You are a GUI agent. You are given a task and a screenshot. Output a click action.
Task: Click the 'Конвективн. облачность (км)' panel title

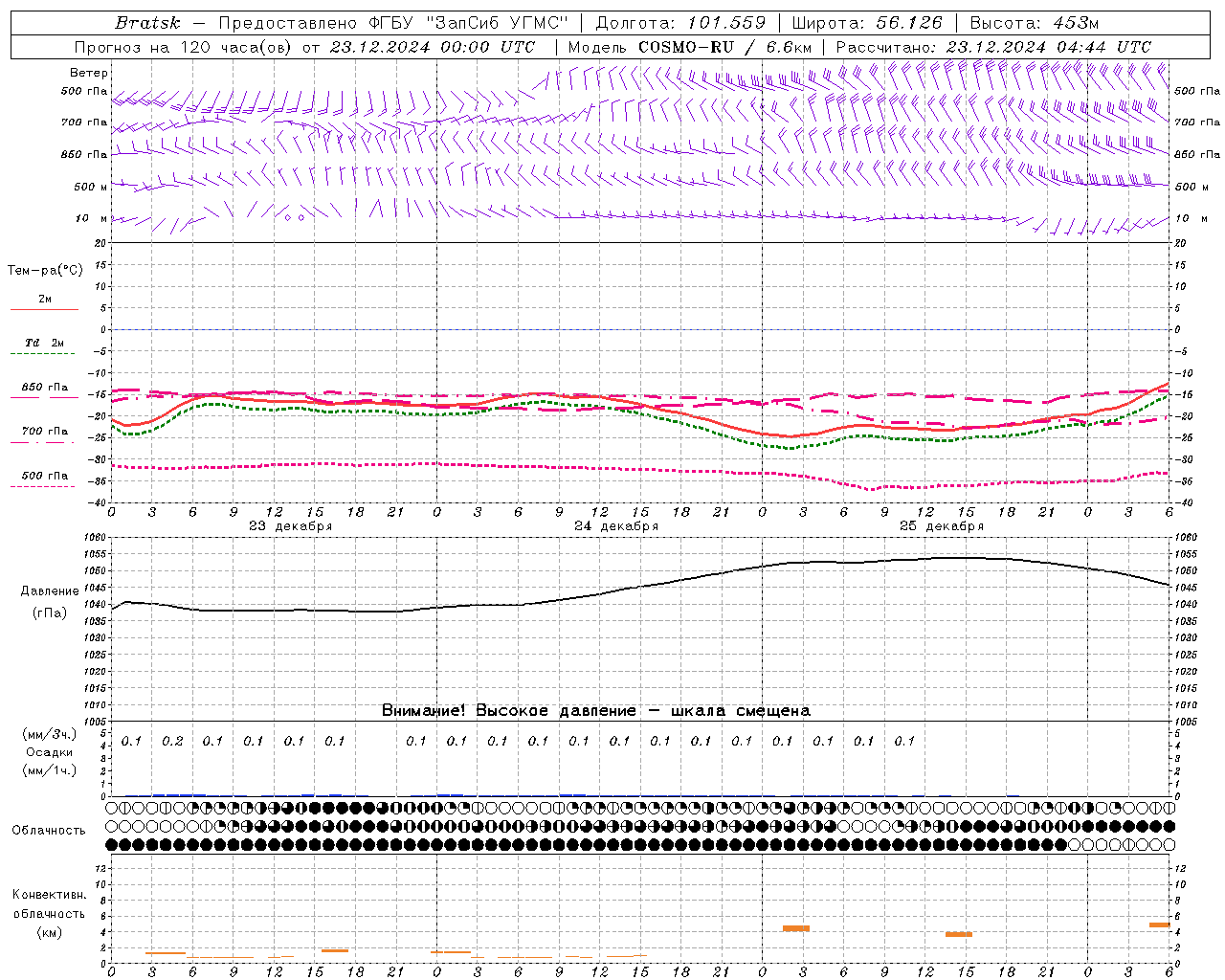coord(49,913)
